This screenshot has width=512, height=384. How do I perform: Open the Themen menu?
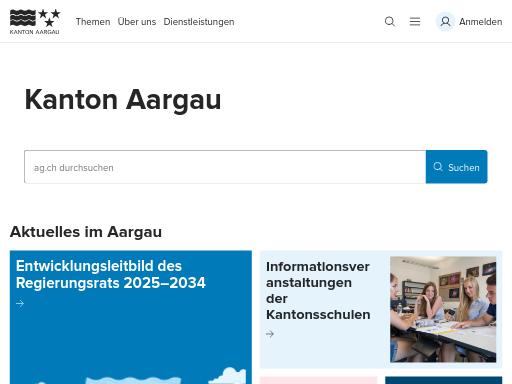point(93,22)
